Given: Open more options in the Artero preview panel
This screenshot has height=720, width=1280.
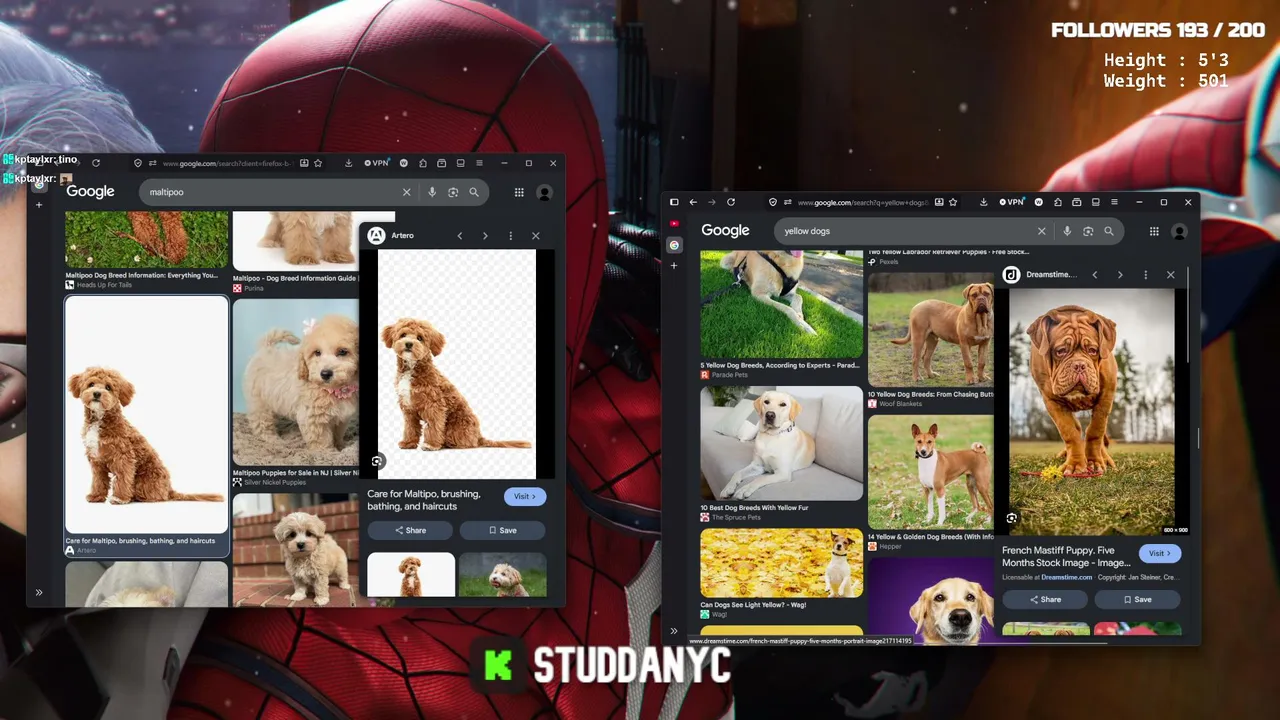Looking at the screenshot, I should pyautogui.click(x=510, y=236).
